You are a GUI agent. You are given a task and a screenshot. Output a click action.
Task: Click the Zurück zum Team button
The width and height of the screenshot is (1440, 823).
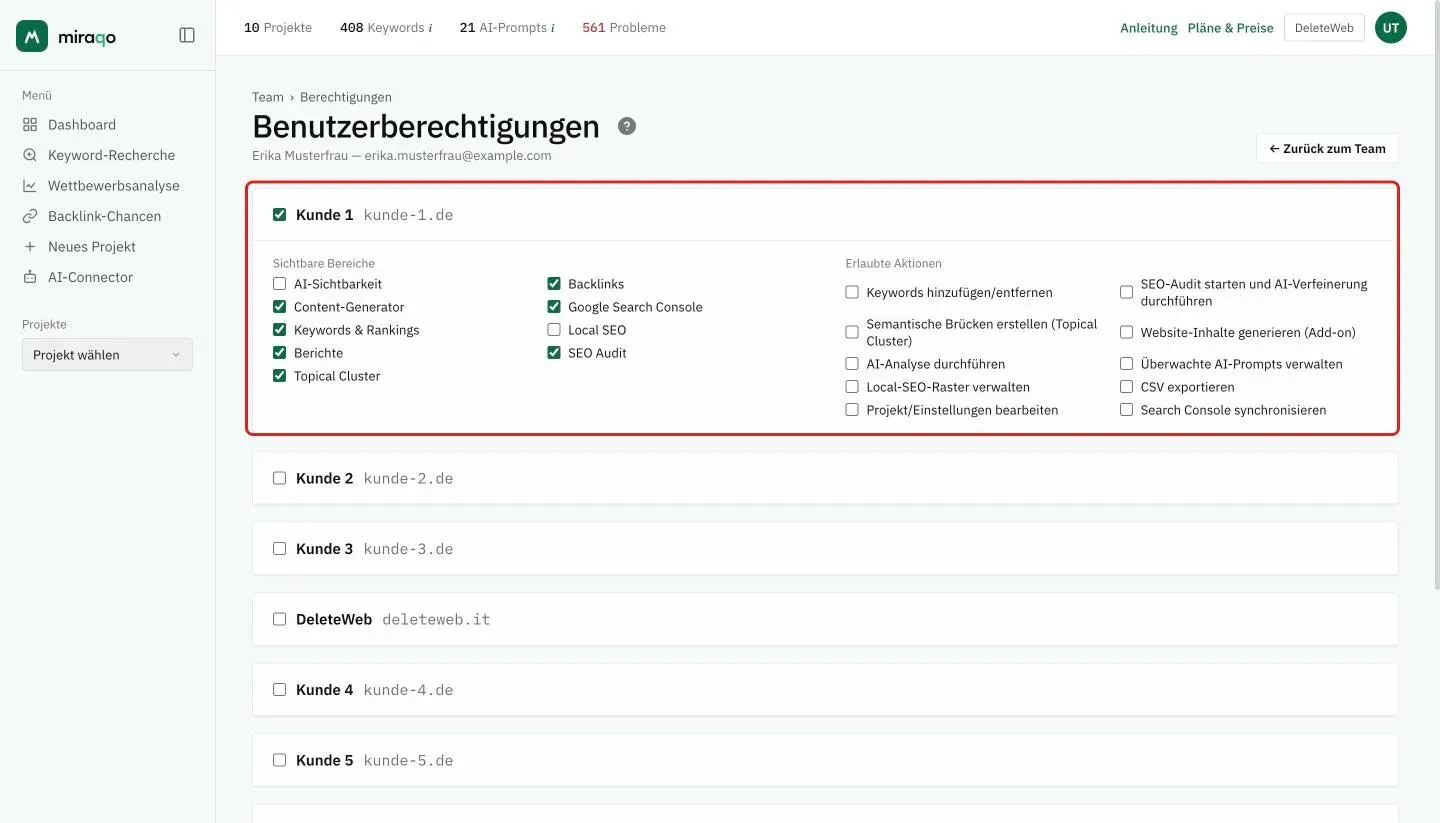[x=1327, y=148]
